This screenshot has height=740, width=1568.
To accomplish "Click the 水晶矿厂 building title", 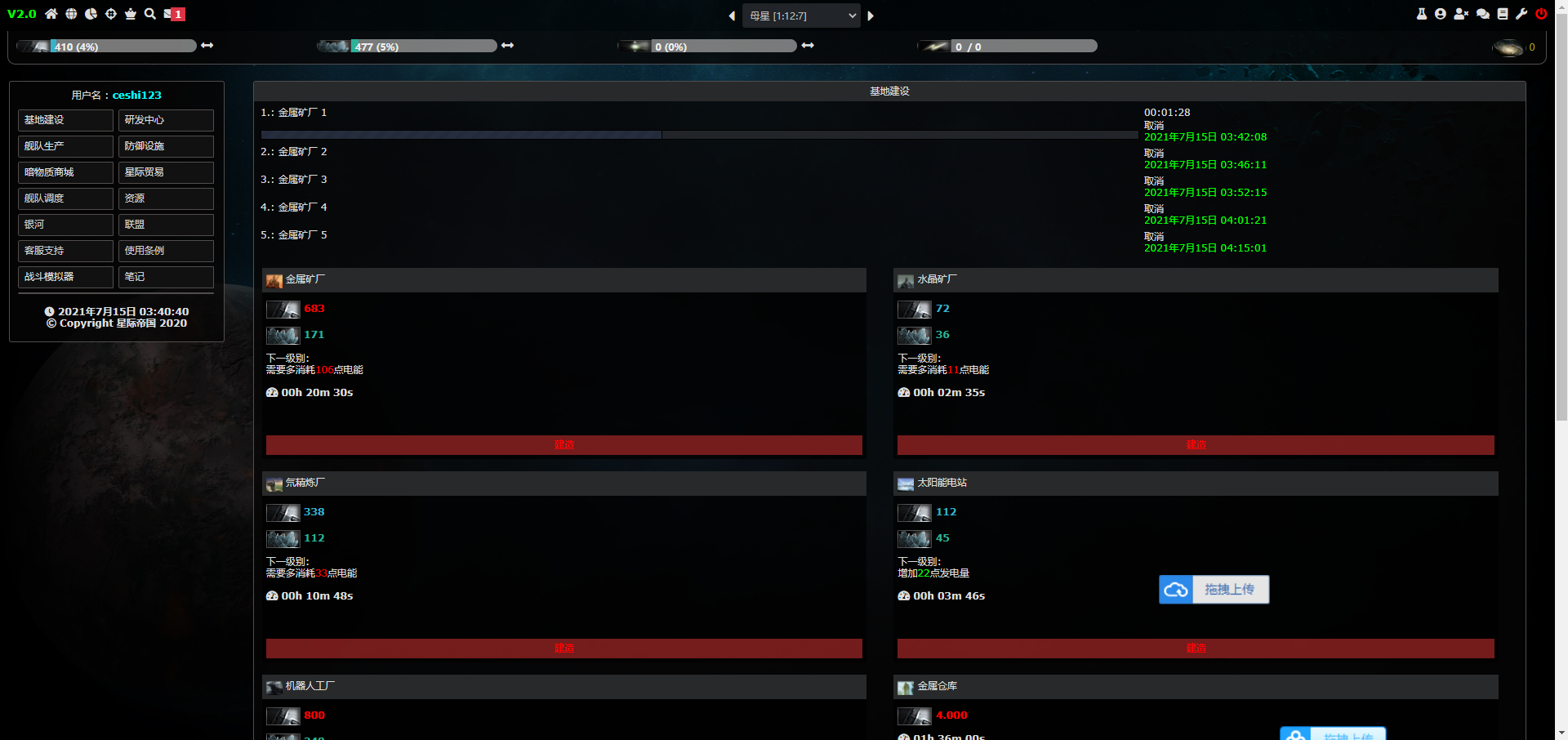I will 938,279.
